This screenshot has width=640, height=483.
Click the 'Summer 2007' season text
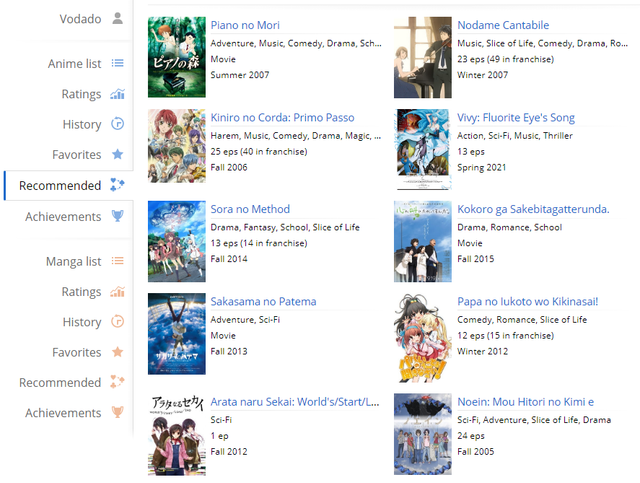click(x=240, y=75)
